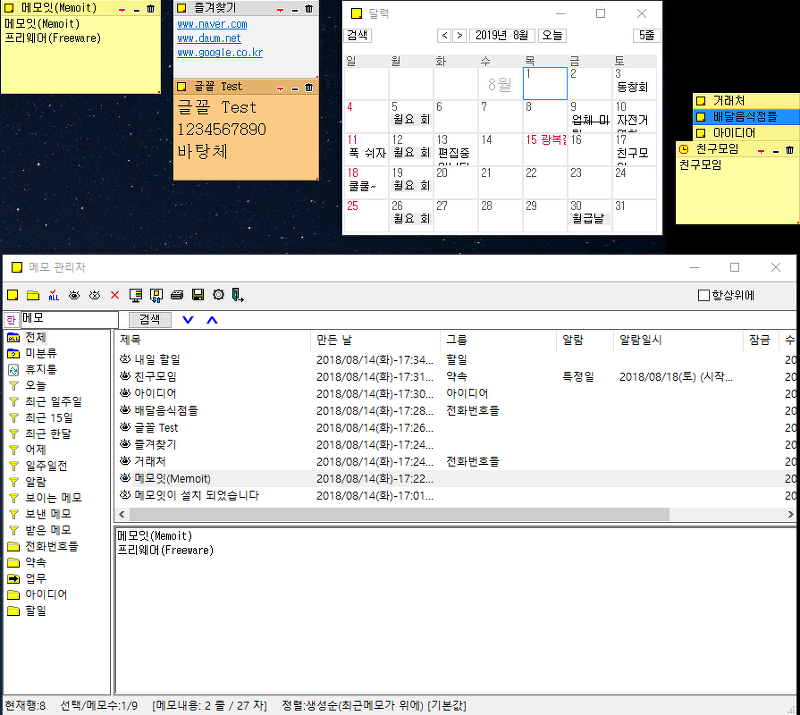
Task: Select collapsed 배달음식점들 note title bar
Action: tap(745, 117)
